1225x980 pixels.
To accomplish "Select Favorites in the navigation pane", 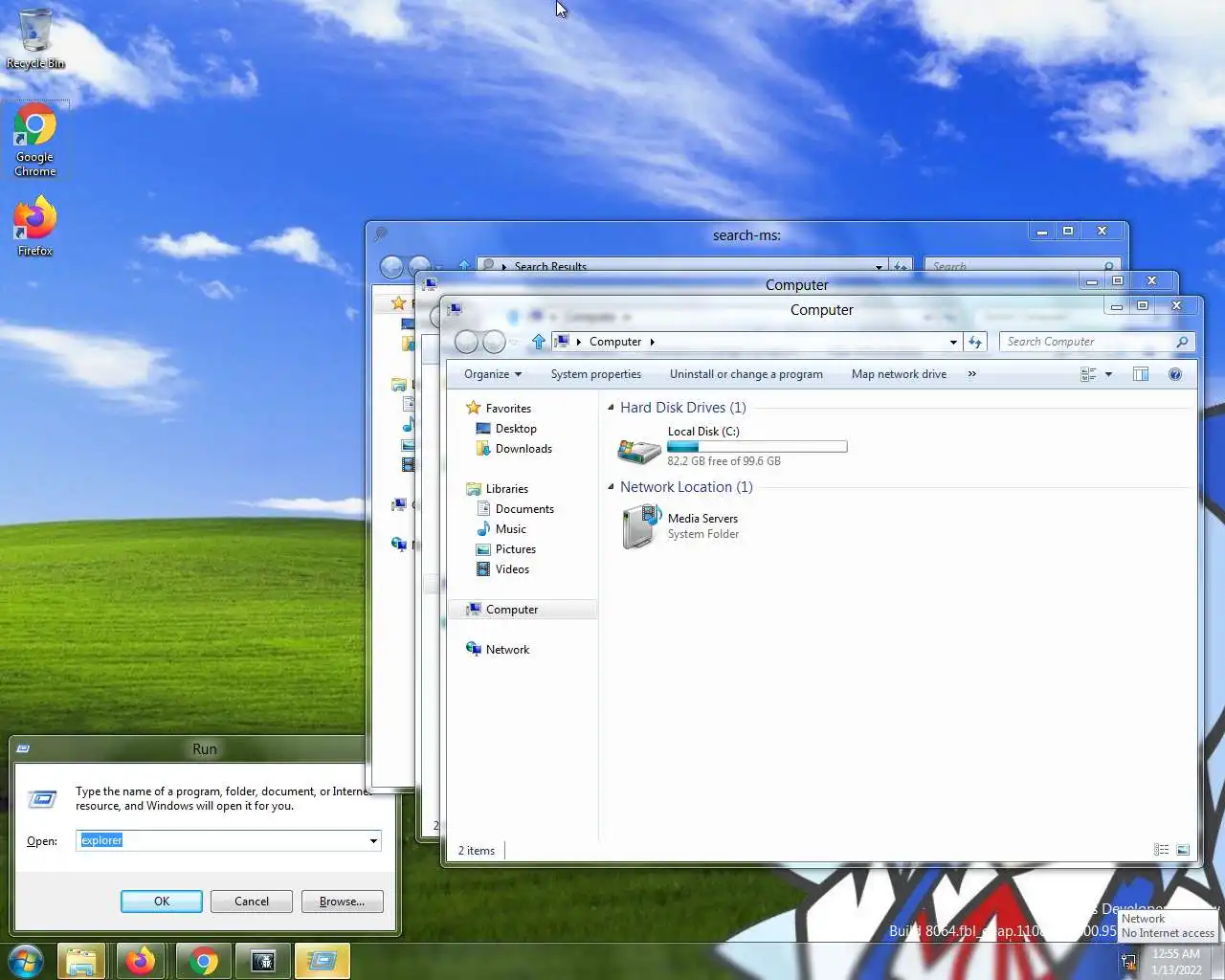I will (508, 409).
